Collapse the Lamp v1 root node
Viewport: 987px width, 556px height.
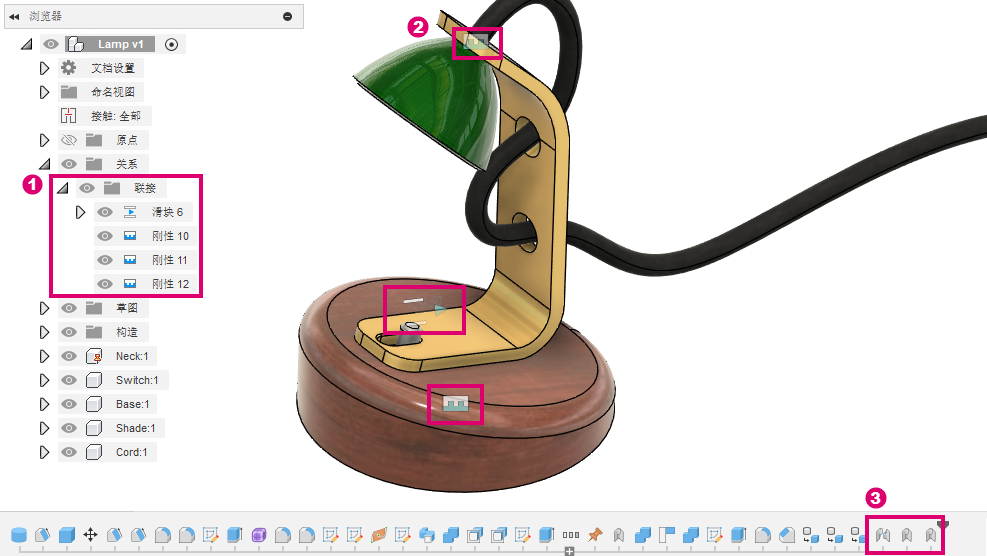pyautogui.click(x=26, y=44)
